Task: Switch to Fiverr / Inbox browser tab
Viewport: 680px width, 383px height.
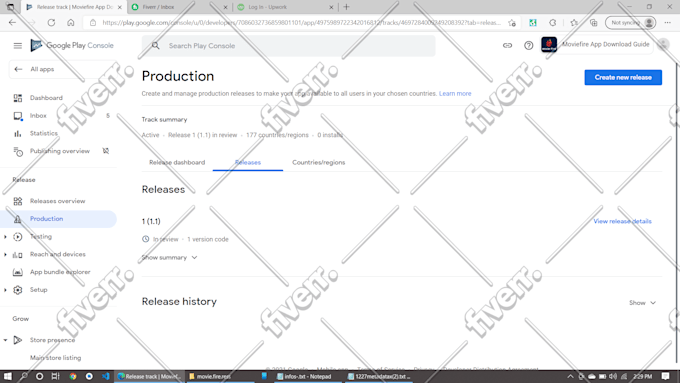Action: pyautogui.click(x=178, y=7)
